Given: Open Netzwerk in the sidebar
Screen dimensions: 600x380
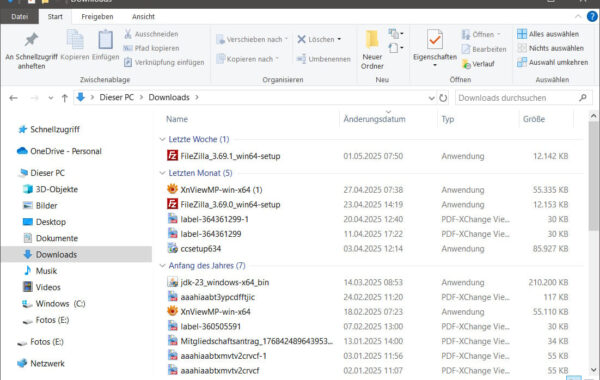Looking at the screenshot, I should [47, 364].
